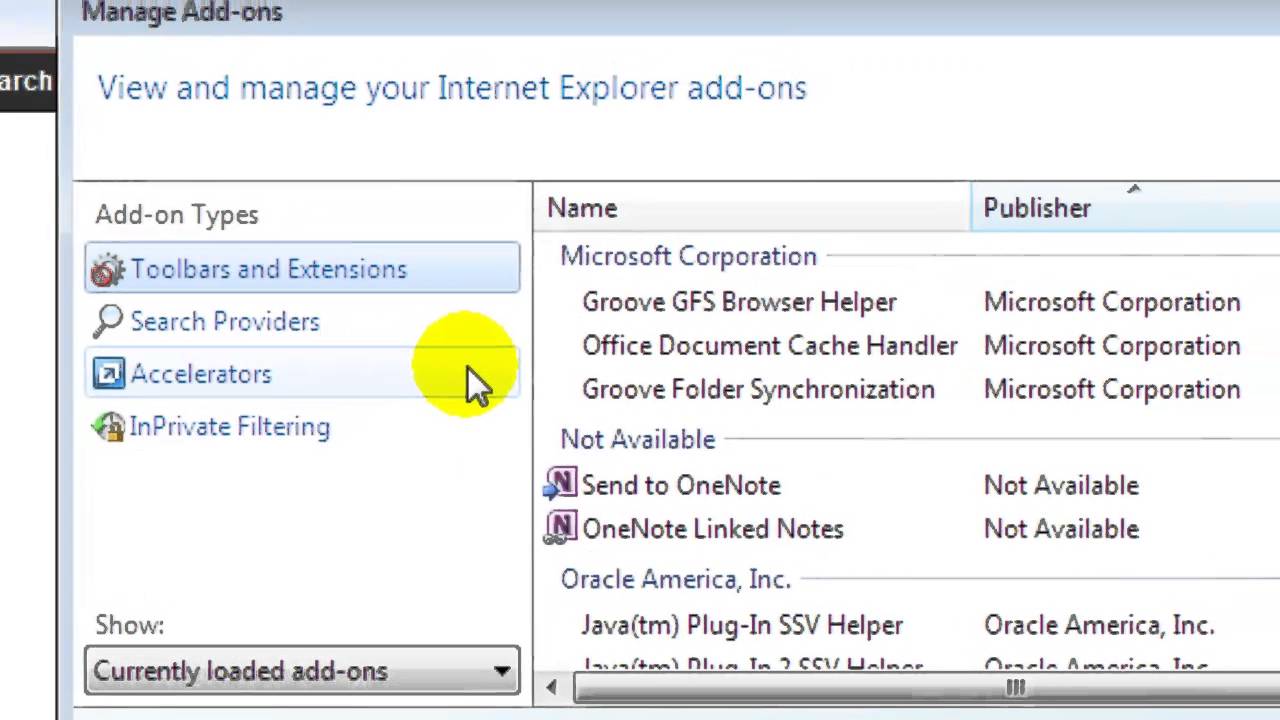Click Not Available publisher of Send to OneNote

click(x=1061, y=485)
